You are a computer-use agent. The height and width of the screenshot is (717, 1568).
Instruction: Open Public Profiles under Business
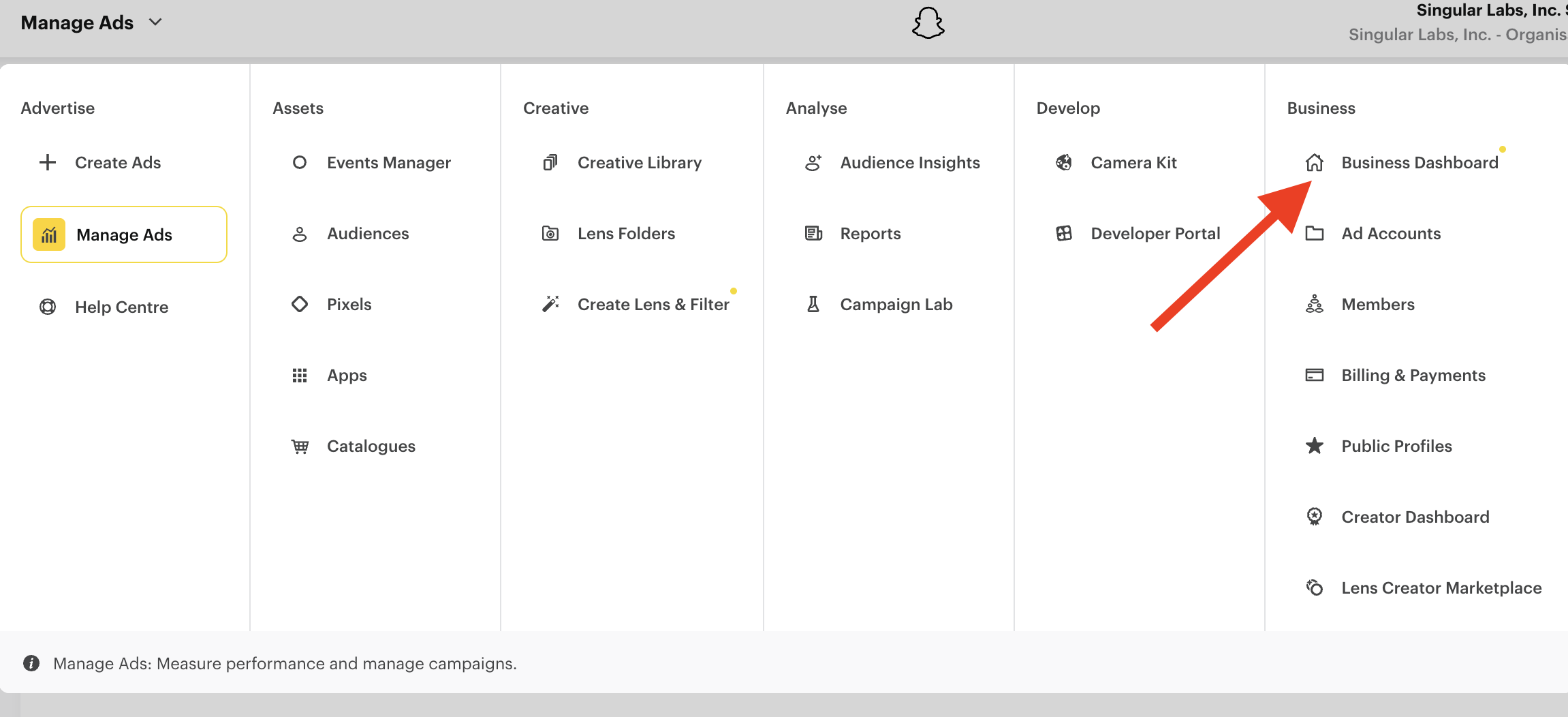[1396, 446]
